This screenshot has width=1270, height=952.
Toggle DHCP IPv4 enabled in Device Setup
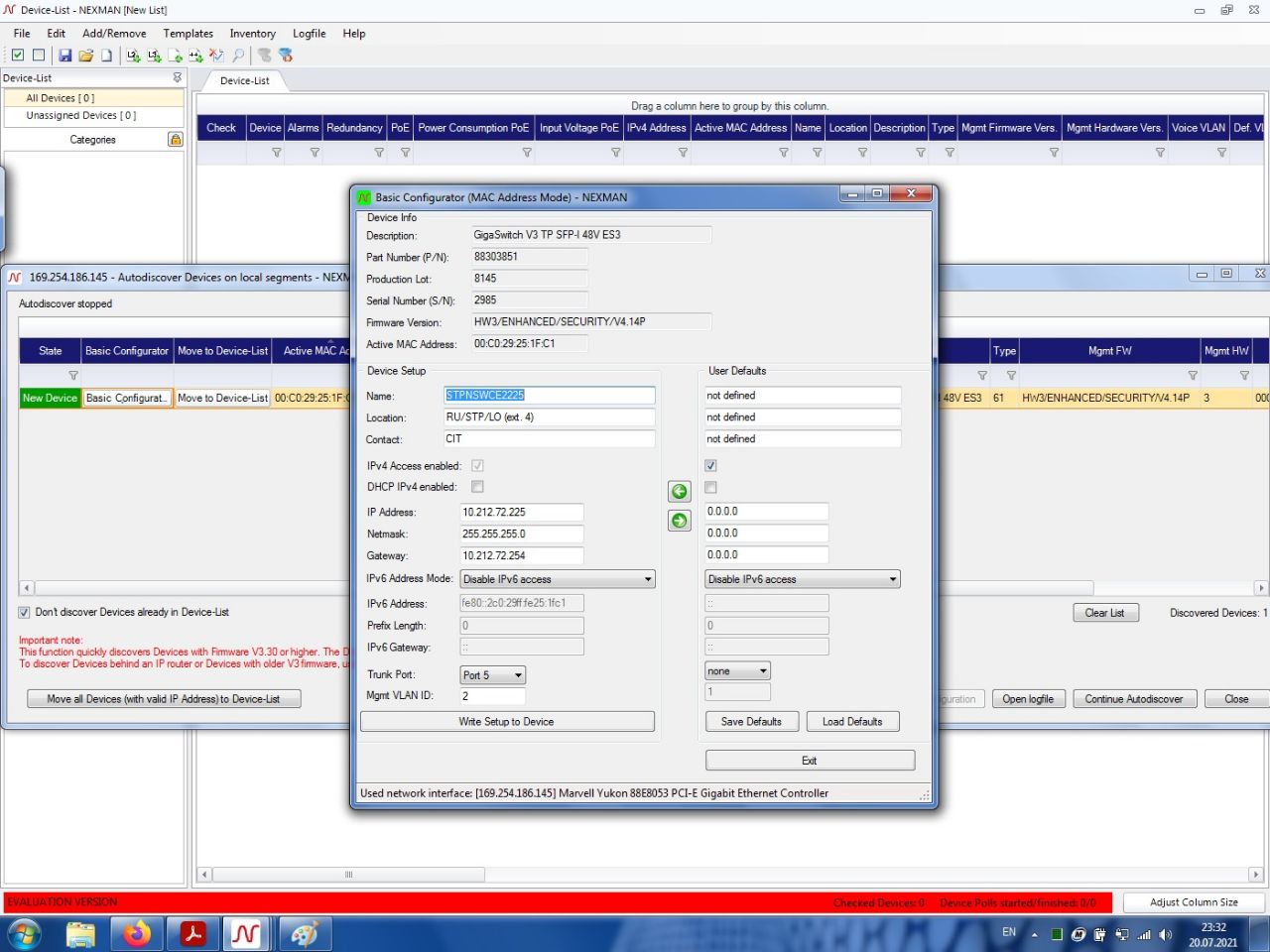click(x=477, y=487)
